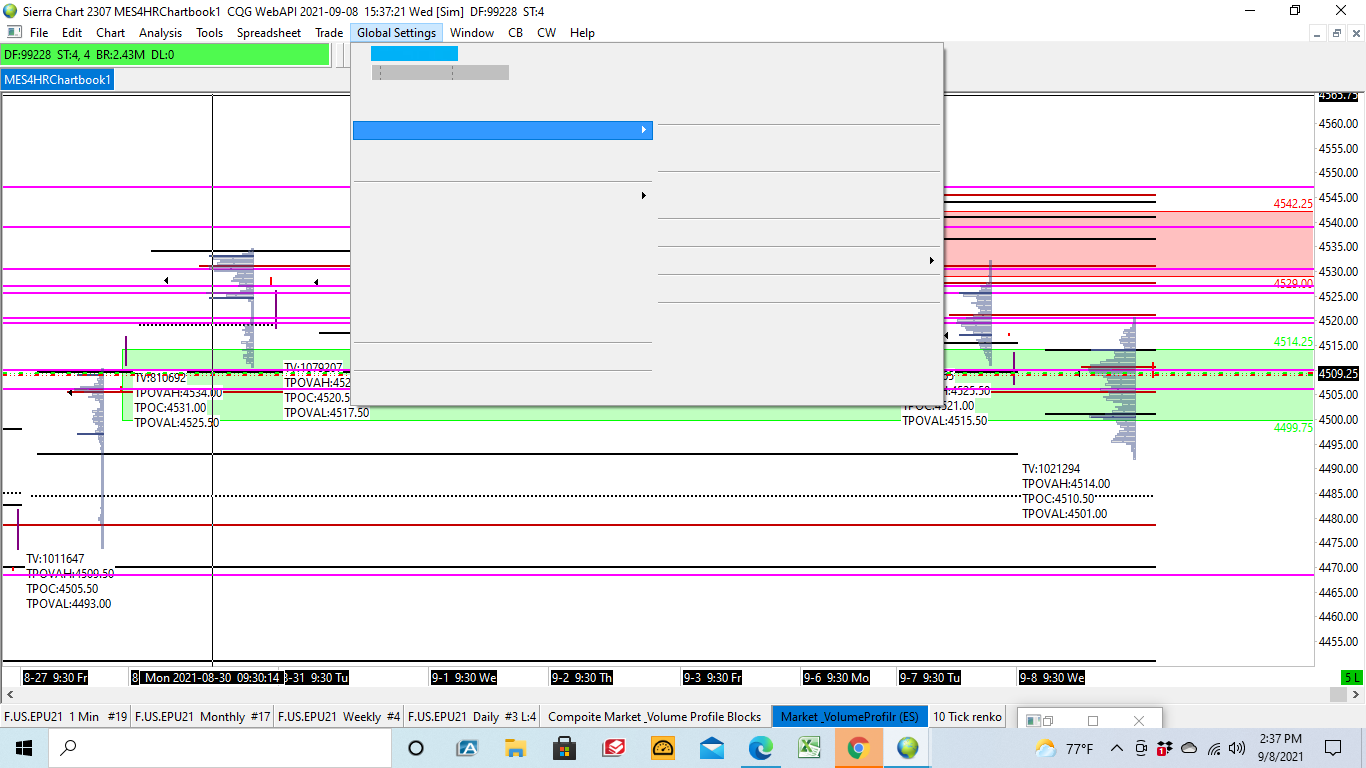Open Windows Start menu

coord(23,747)
